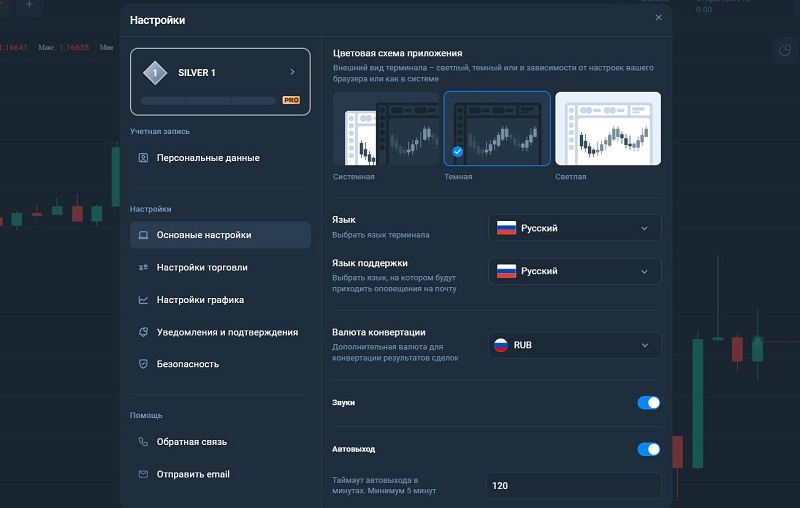800x508 pixels.
Task: Click the Основные настройки laptop icon
Action: [143, 235]
